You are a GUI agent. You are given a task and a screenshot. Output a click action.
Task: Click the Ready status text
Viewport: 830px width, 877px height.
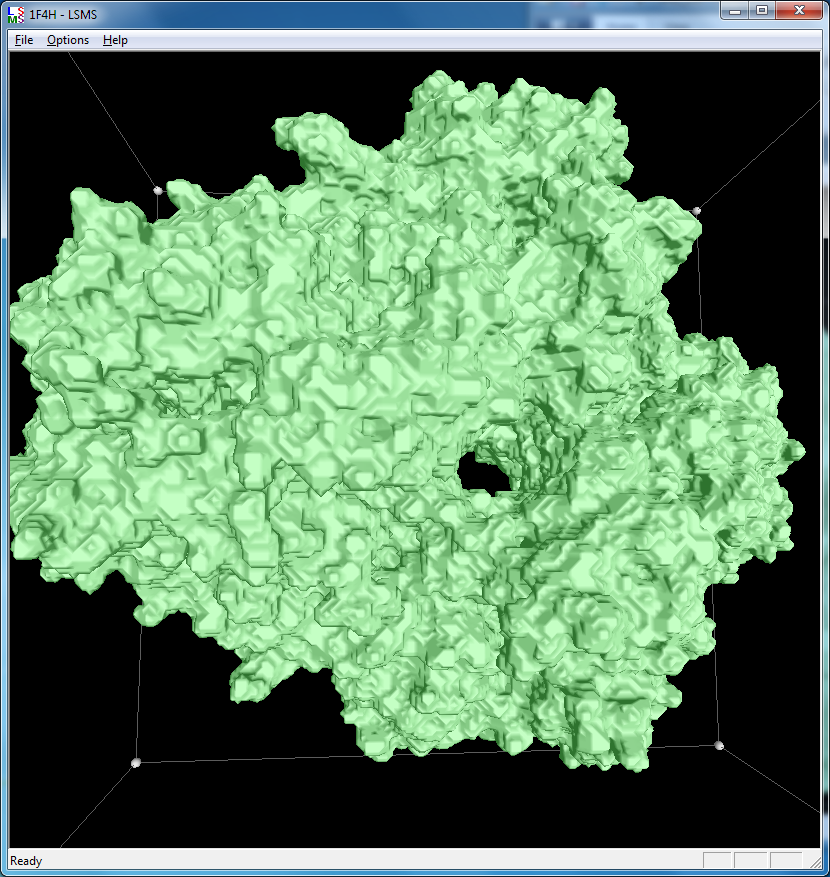point(27,861)
